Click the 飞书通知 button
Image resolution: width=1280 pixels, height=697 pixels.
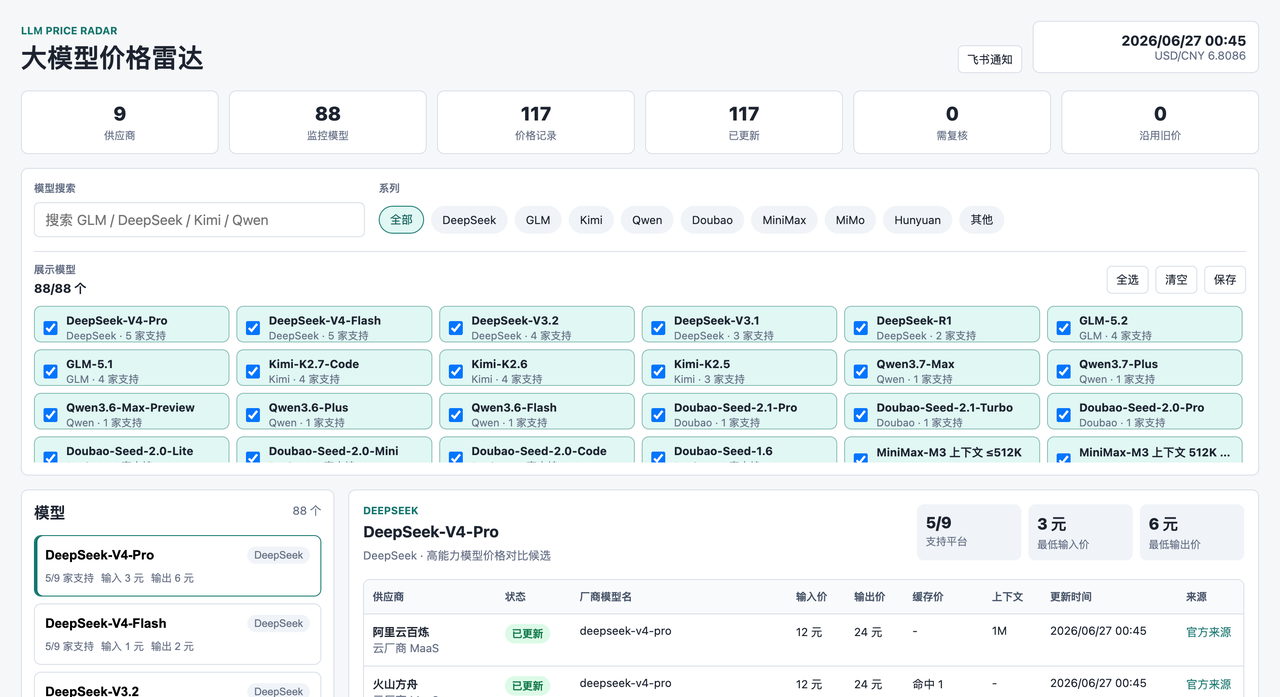pyautogui.click(x=990, y=59)
